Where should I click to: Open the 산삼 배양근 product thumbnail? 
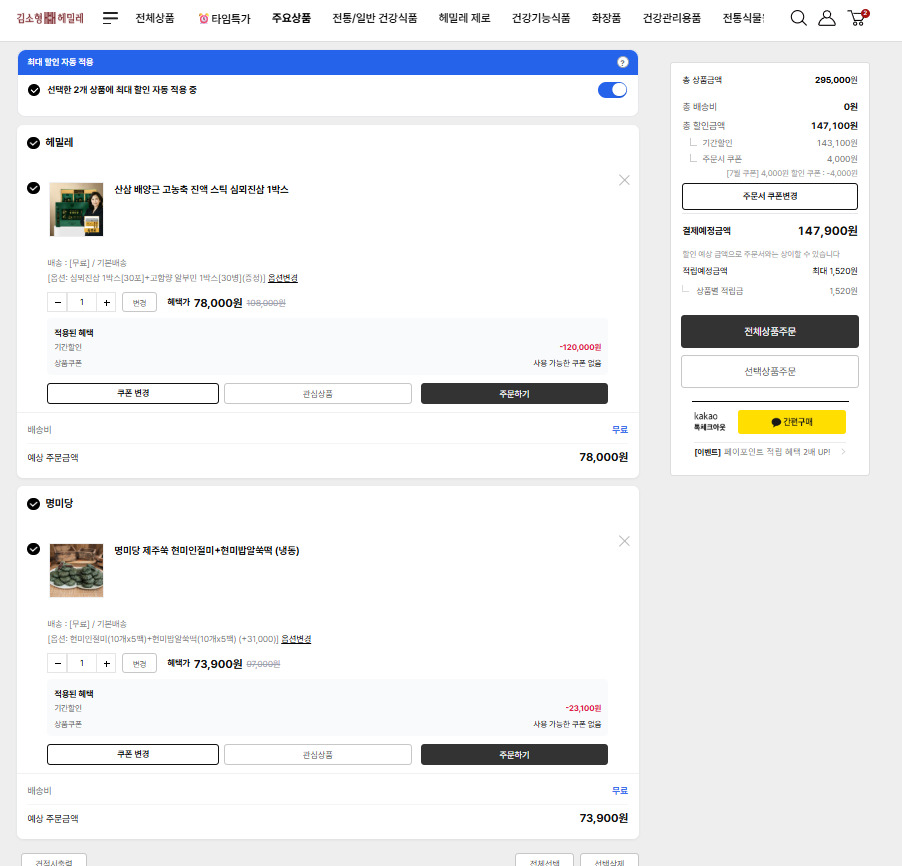(x=77, y=209)
